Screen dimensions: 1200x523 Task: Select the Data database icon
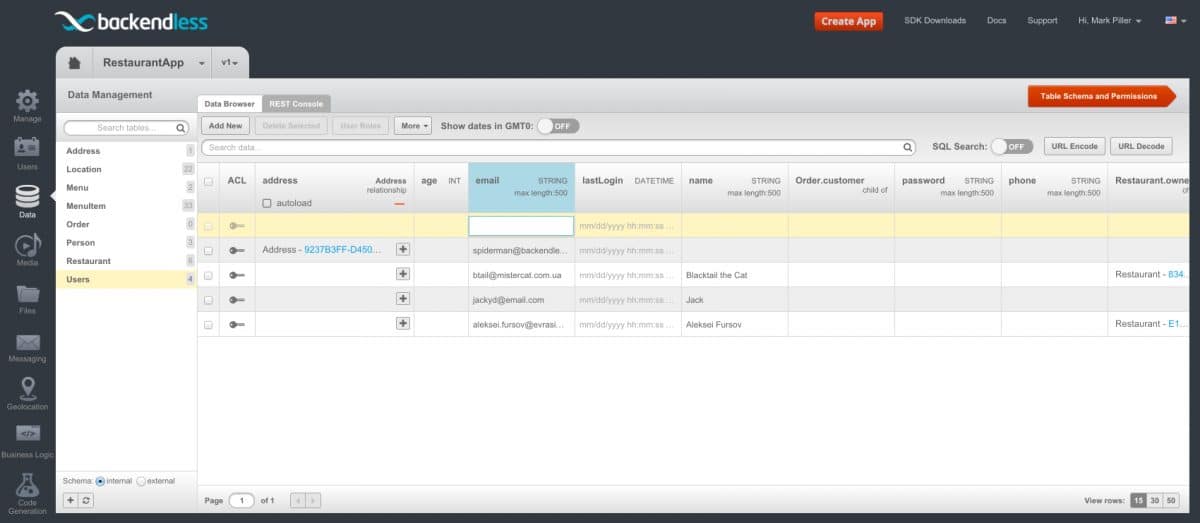[27, 195]
